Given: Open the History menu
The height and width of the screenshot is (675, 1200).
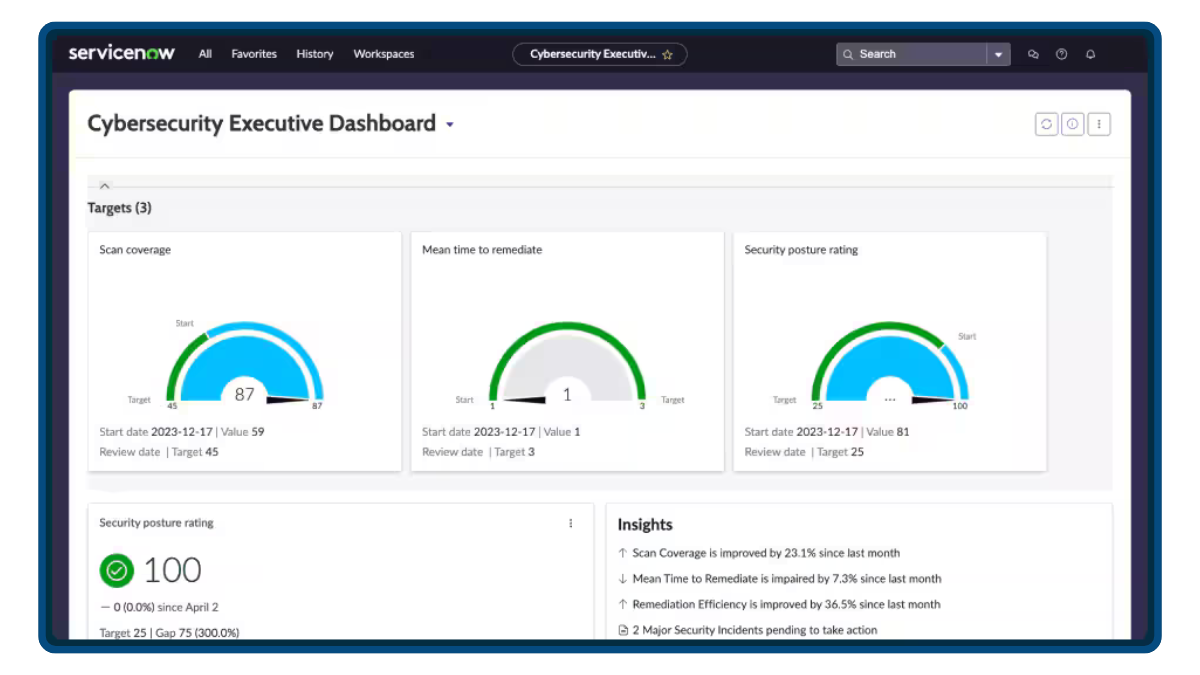Looking at the screenshot, I should (314, 54).
